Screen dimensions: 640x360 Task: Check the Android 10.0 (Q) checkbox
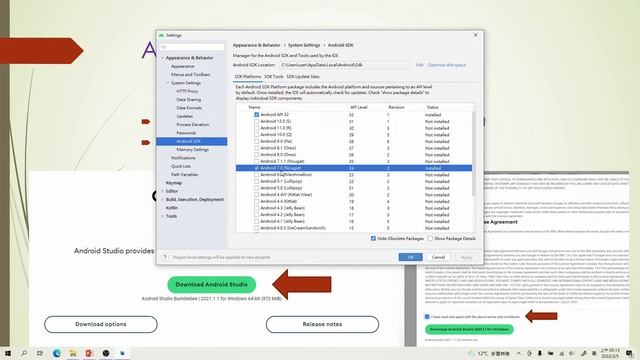[256, 134]
